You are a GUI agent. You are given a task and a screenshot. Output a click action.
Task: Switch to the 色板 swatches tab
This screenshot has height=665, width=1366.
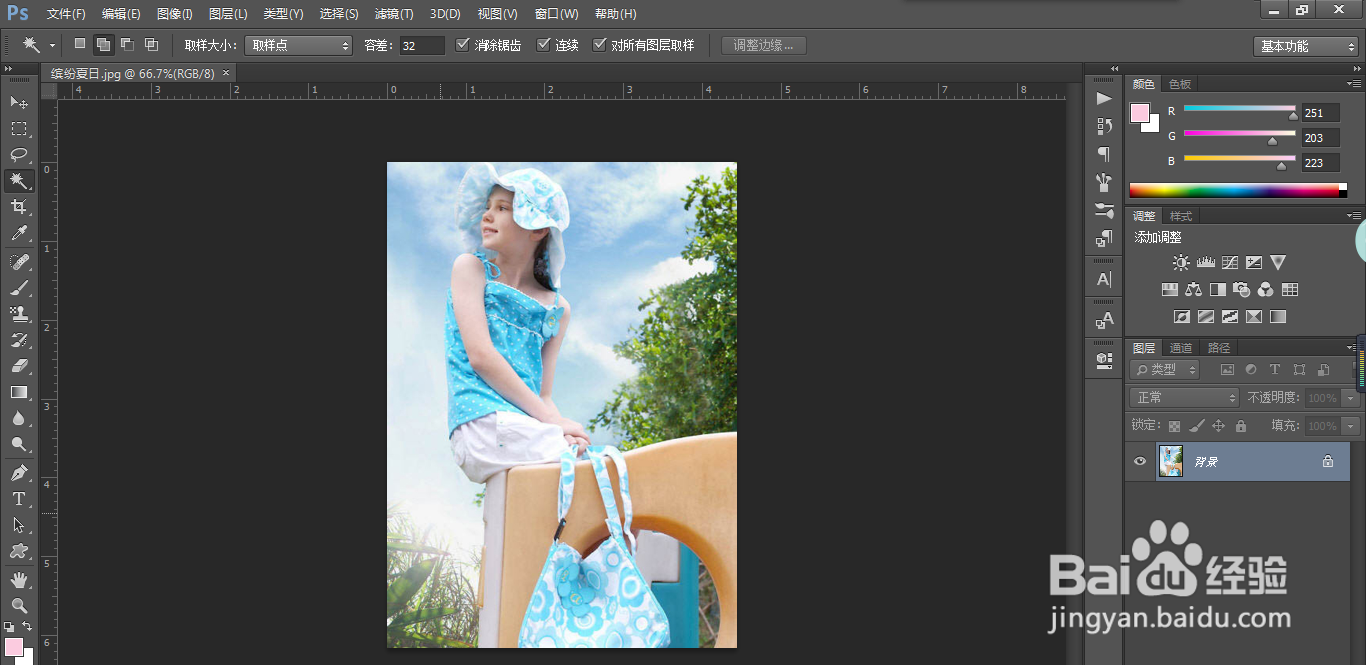[x=1180, y=85]
